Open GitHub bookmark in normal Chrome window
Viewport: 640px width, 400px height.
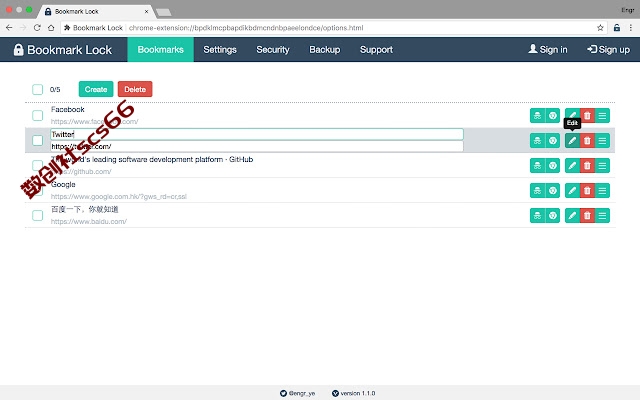tap(553, 165)
